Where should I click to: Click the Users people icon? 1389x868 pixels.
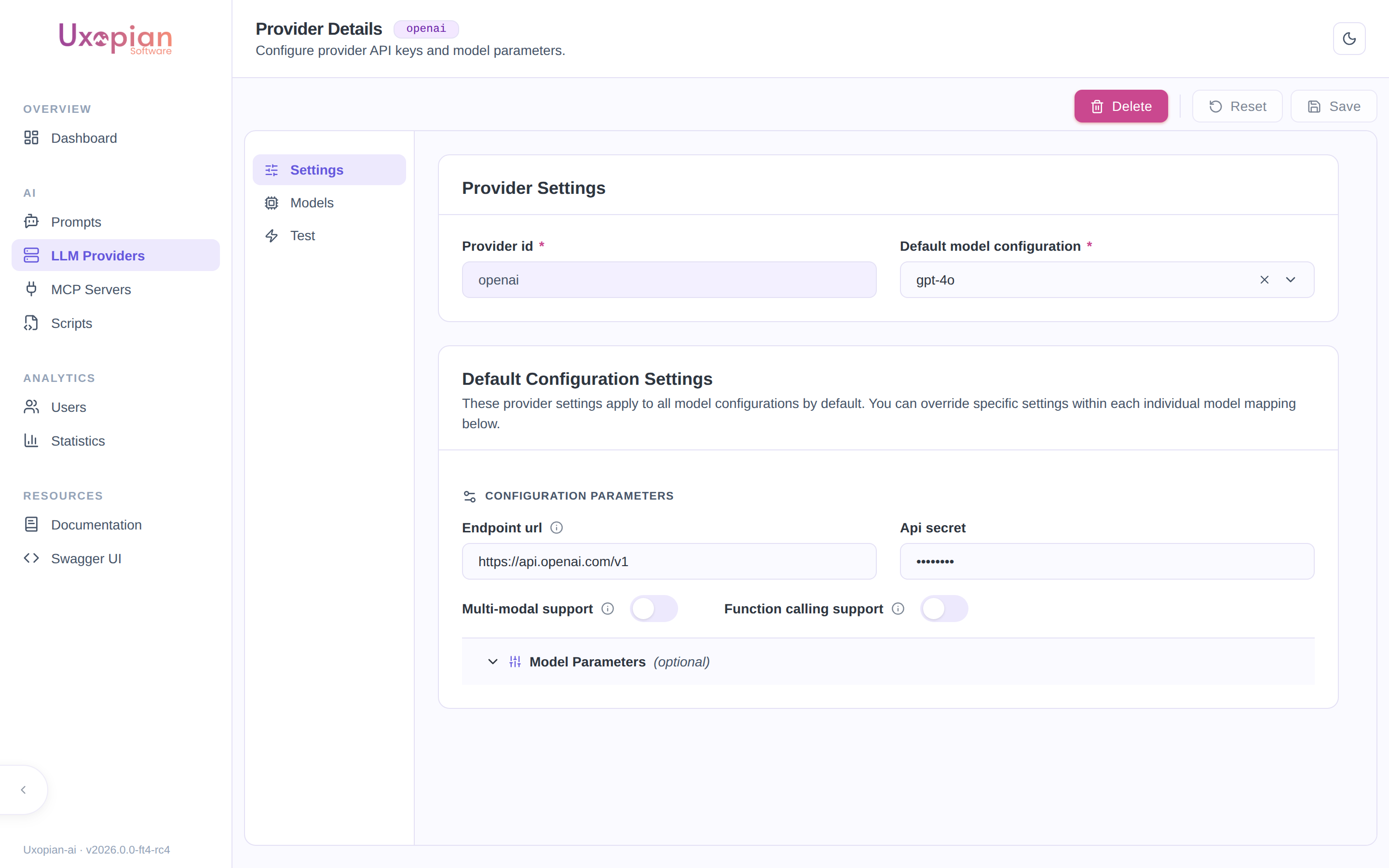(x=31, y=407)
